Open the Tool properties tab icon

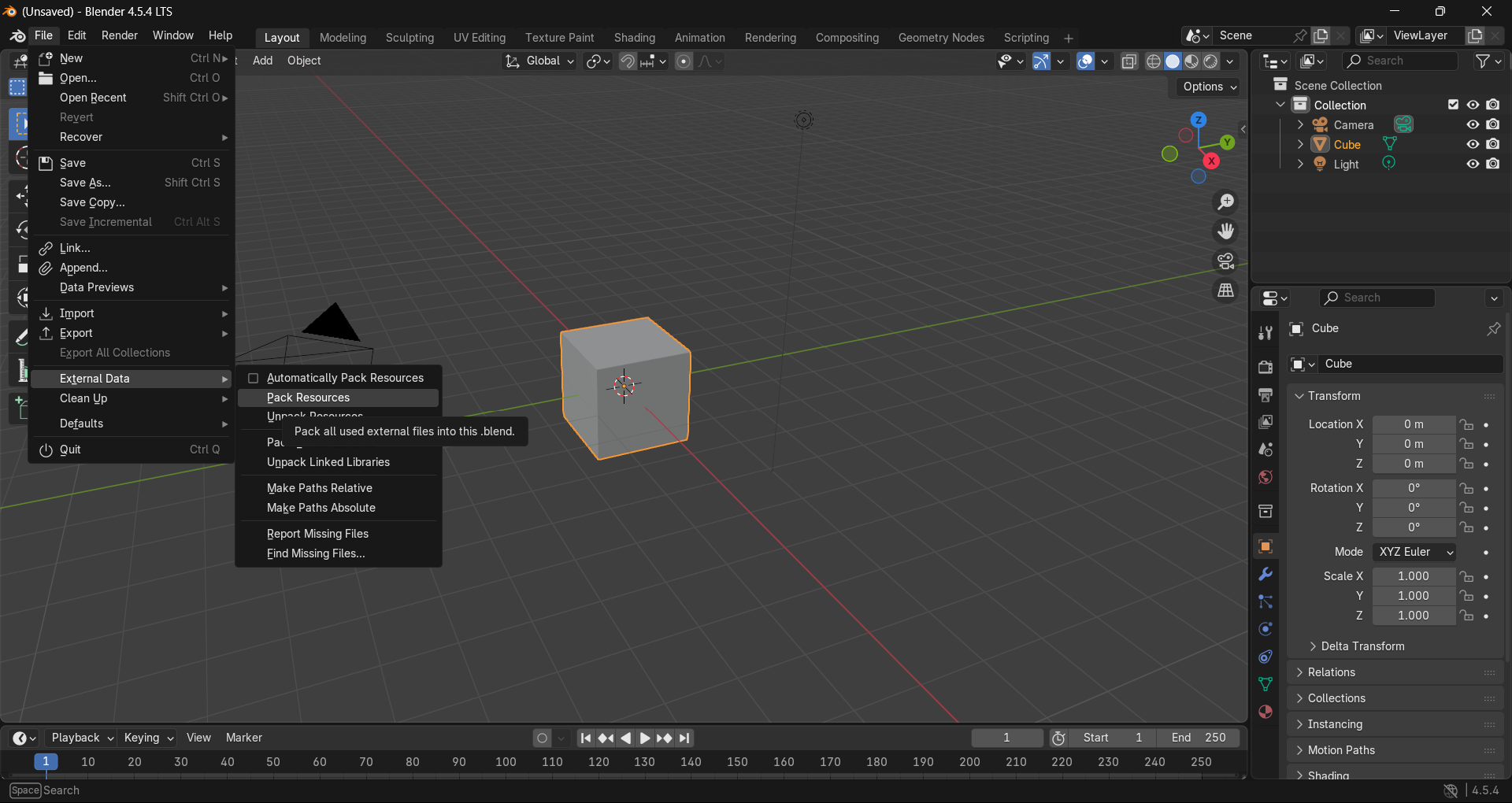pyautogui.click(x=1266, y=333)
